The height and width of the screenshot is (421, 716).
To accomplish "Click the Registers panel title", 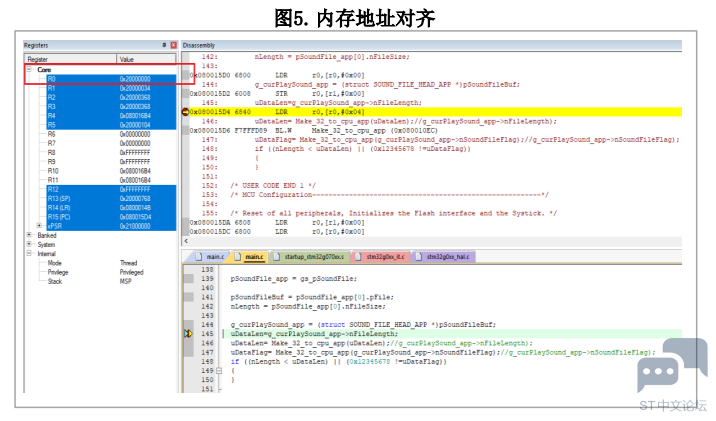I will click(x=36, y=45).
